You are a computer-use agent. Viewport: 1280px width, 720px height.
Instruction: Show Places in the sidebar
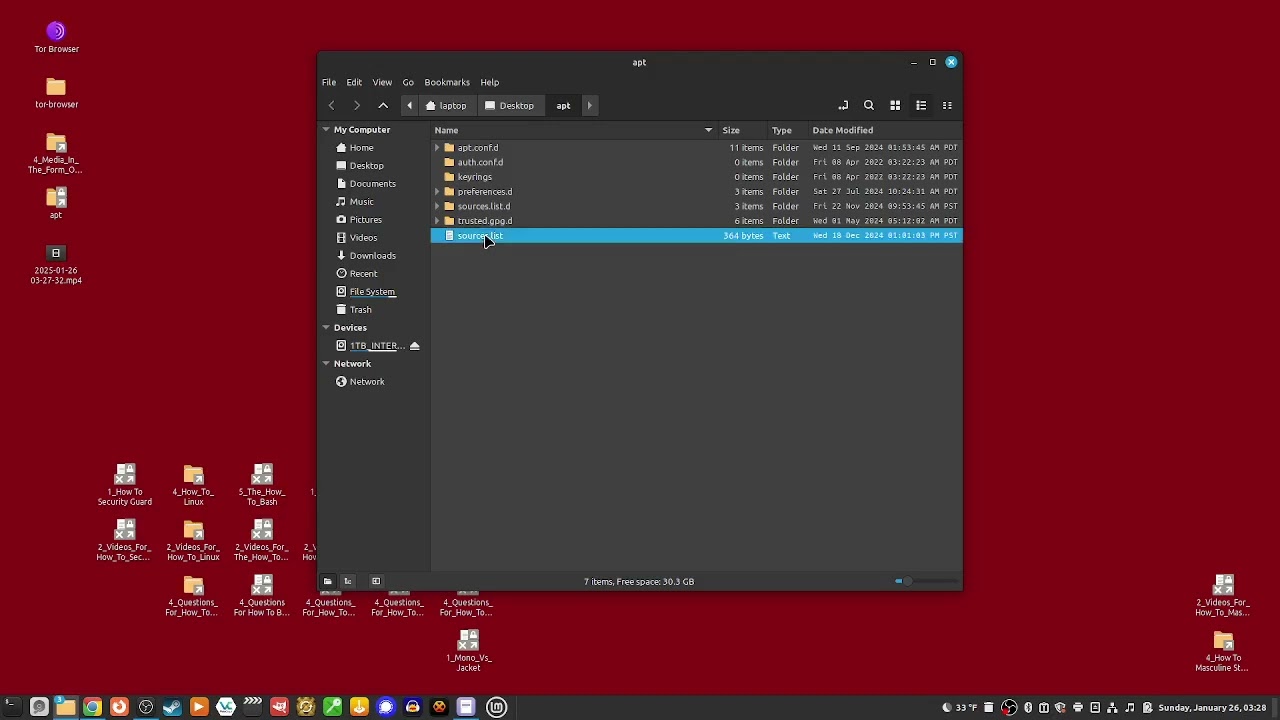327,581
